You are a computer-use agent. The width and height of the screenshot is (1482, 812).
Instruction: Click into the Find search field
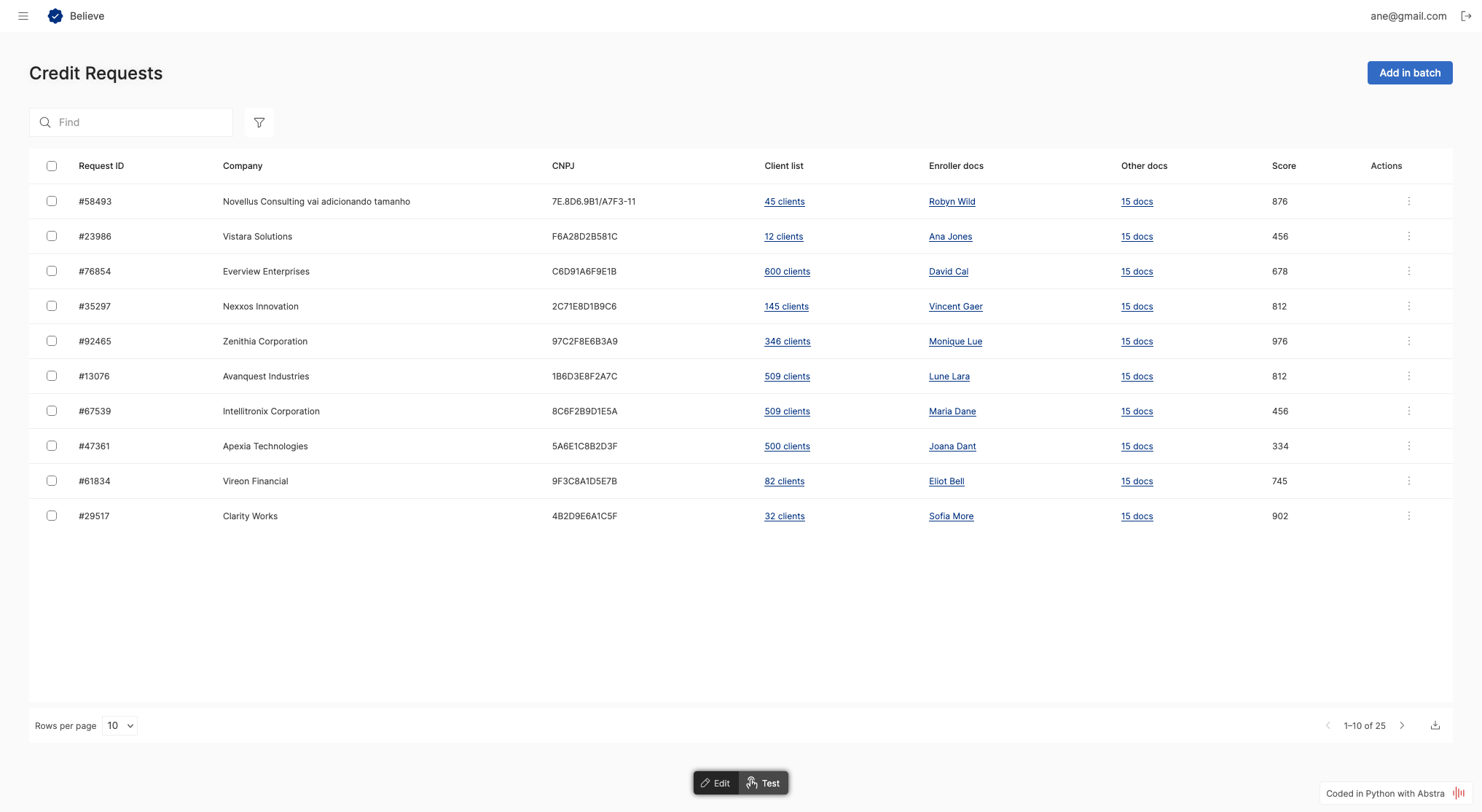pos(131,122)
